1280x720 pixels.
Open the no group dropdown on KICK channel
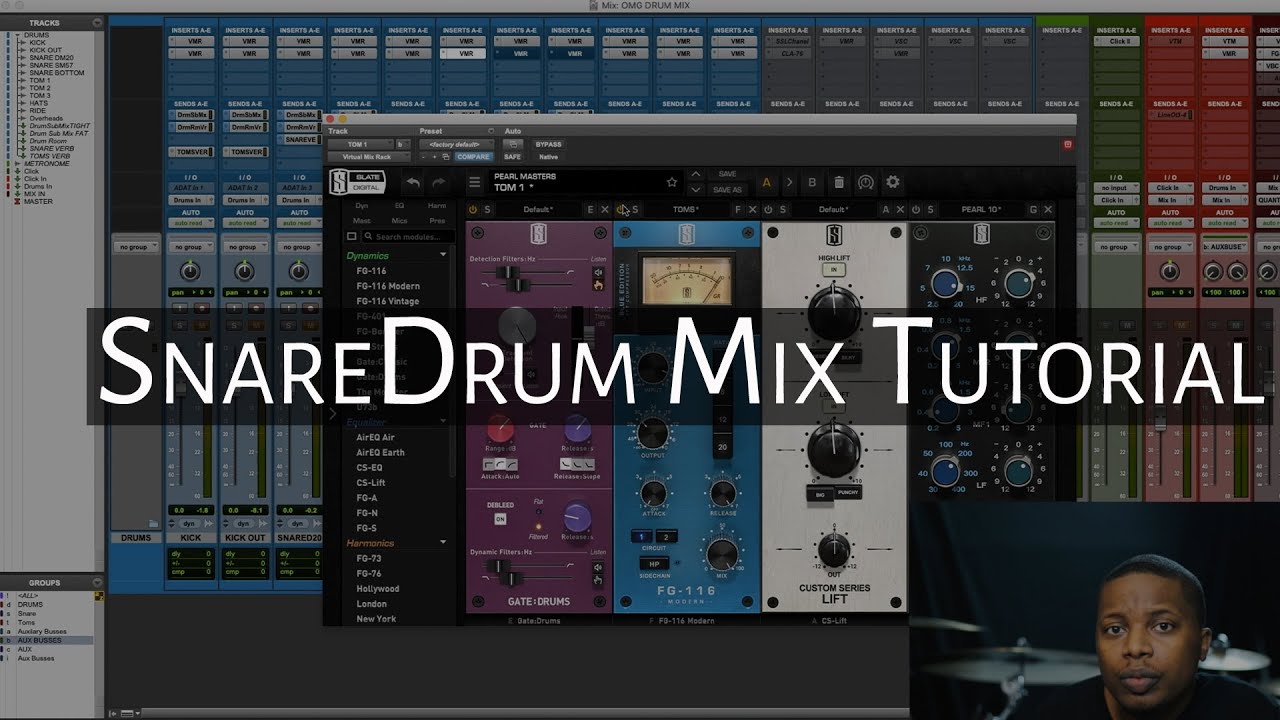191,247
